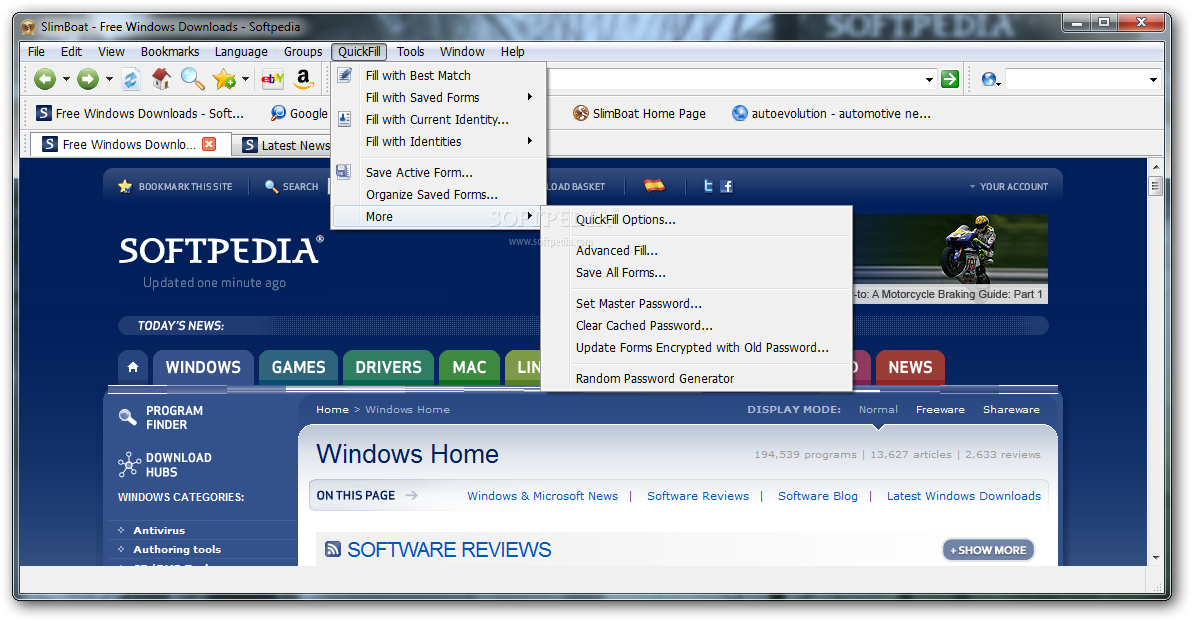Open the autoevolution bookmark
1192x621 pixels.
831,113
